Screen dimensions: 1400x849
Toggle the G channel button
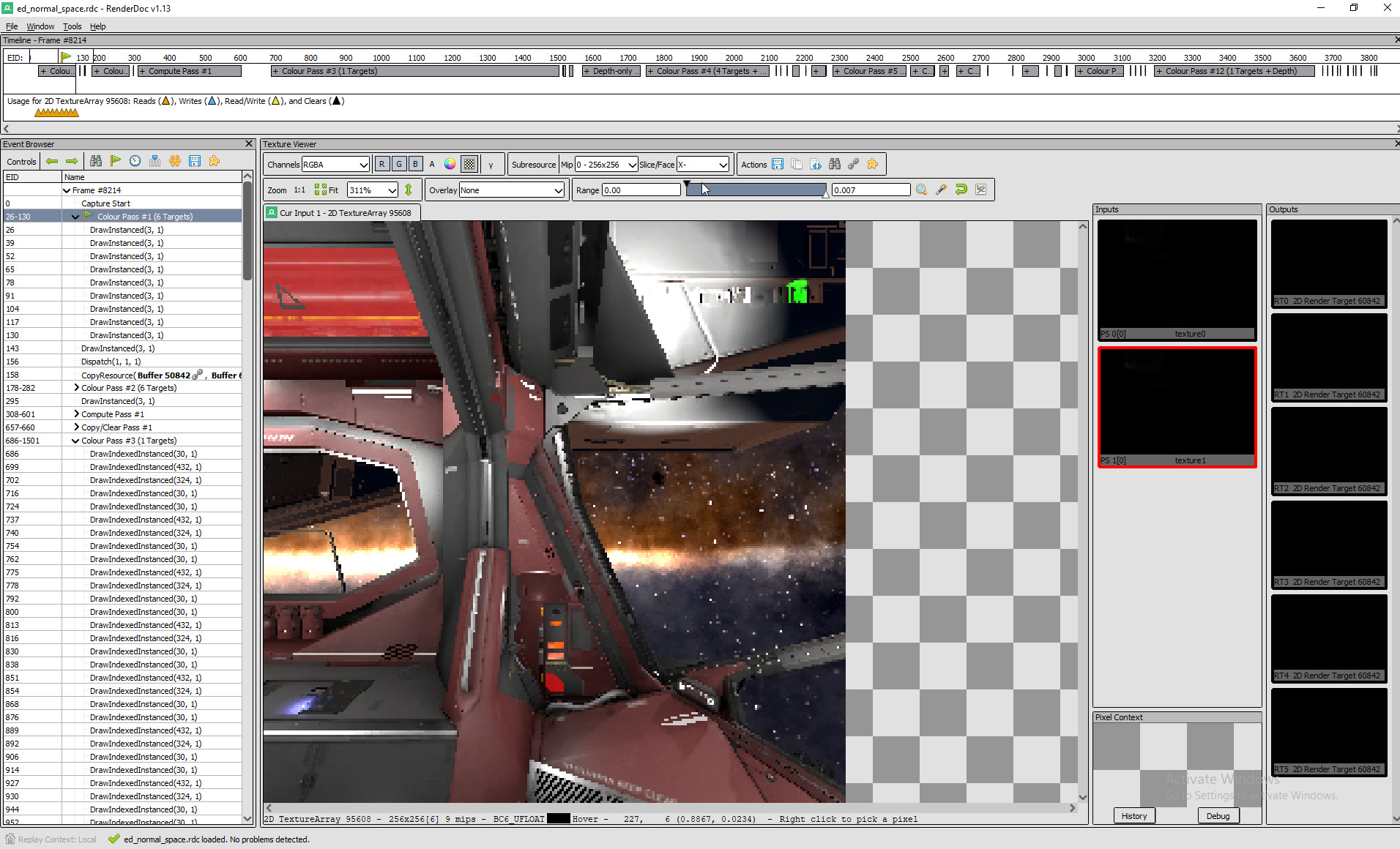[x=399, y=164]
